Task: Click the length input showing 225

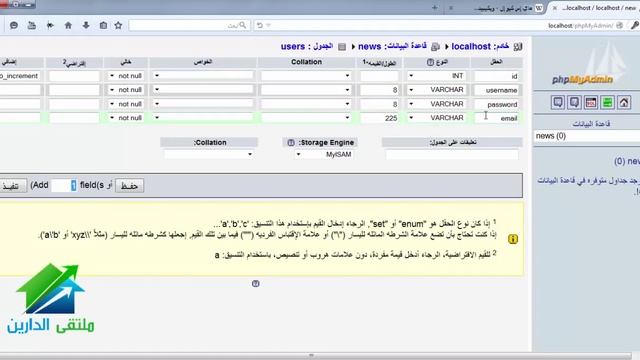Action: (x=380, y=118)
